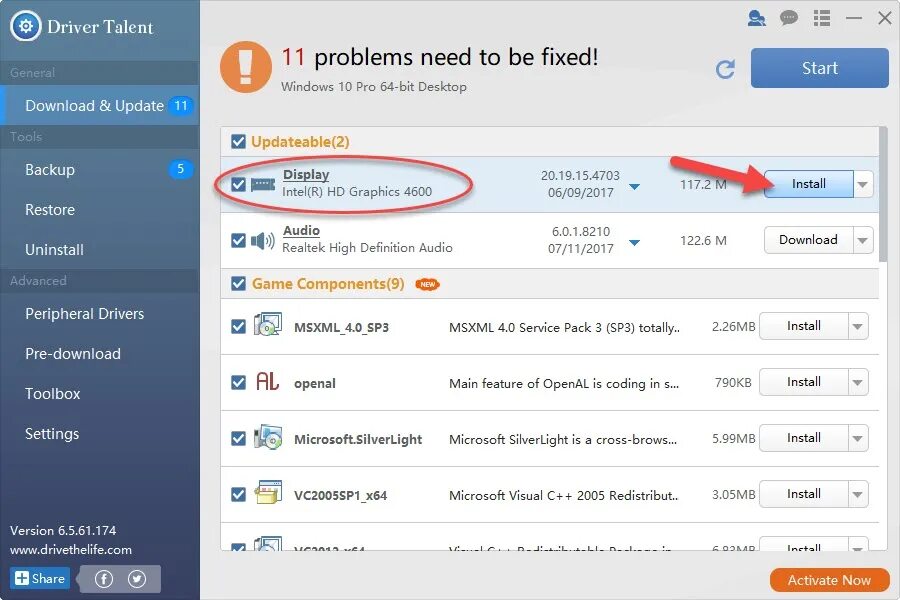This screenshot has width=900, height=600.
Task: Open the underlined Audio driver link
Action: [301, 231]
